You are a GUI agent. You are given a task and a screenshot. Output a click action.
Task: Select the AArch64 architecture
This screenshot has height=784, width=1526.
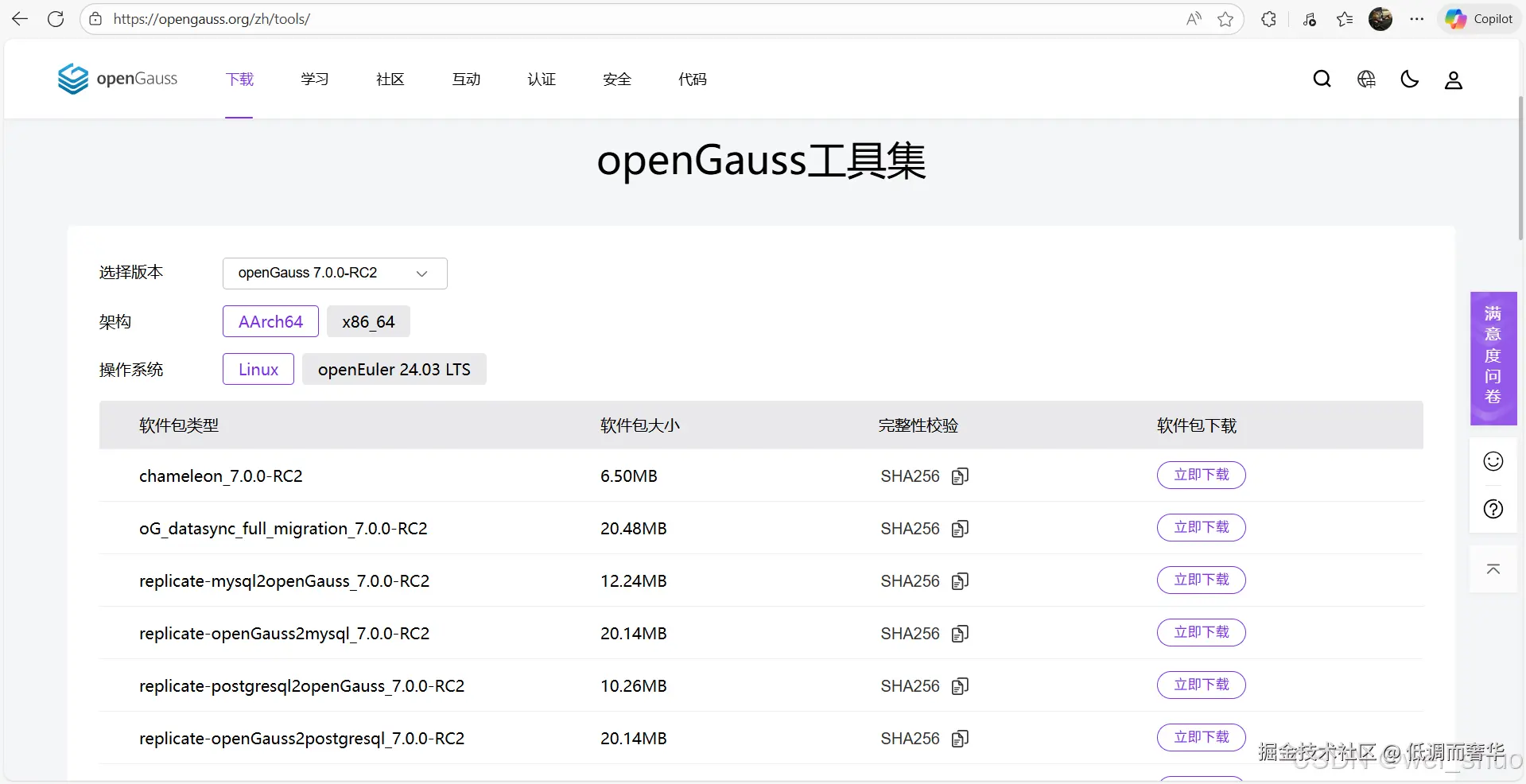pos(270,321)
